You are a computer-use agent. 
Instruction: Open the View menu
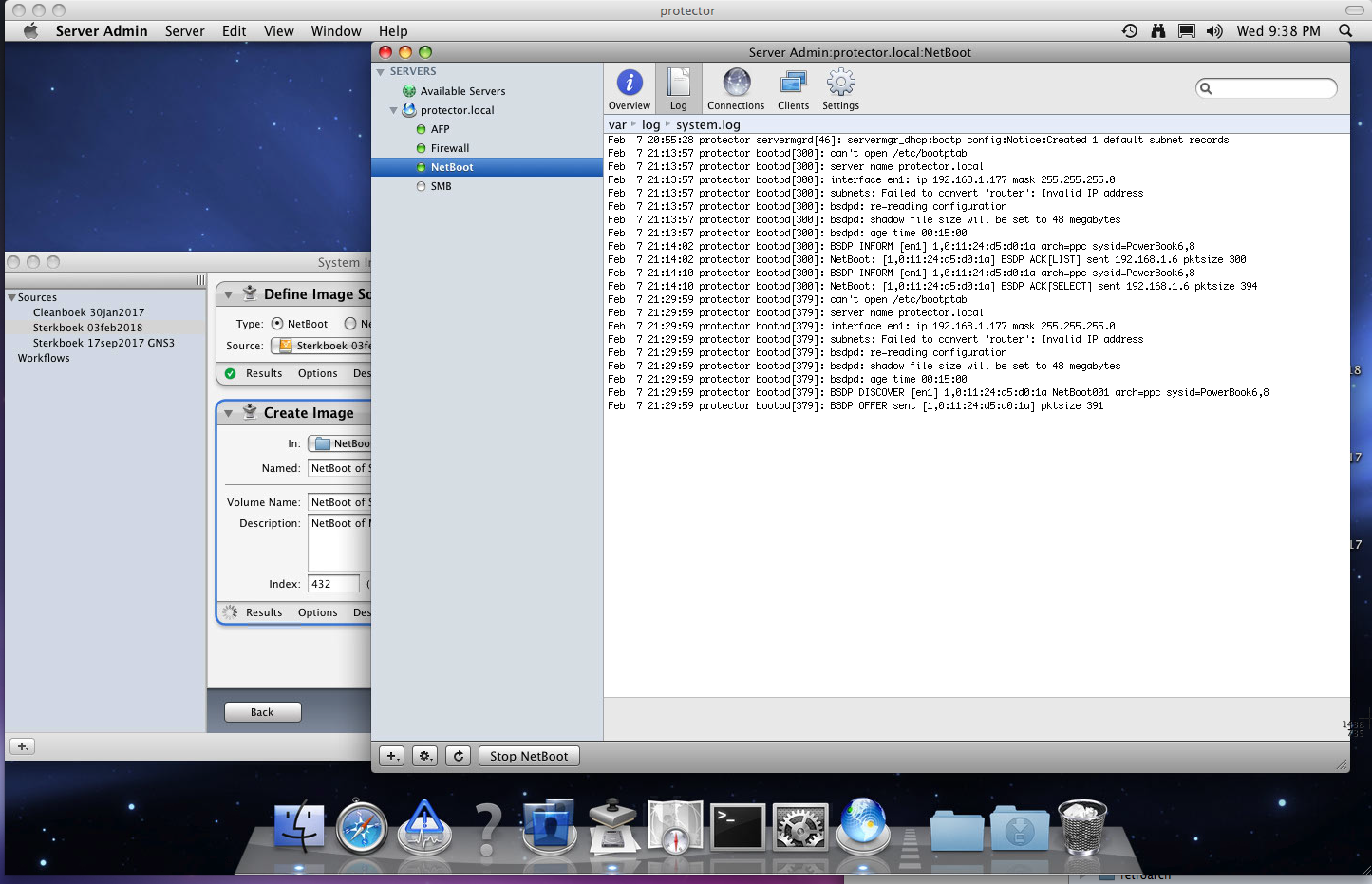click(278, 31)
